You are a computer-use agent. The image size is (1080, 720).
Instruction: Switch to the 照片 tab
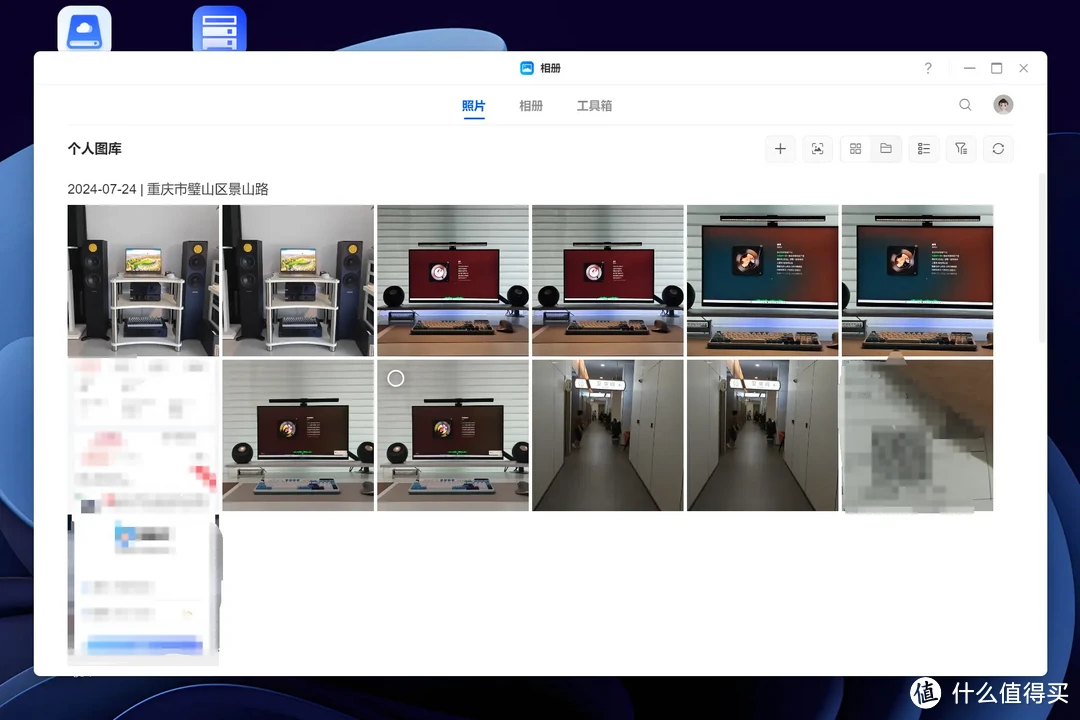[473, 106]
